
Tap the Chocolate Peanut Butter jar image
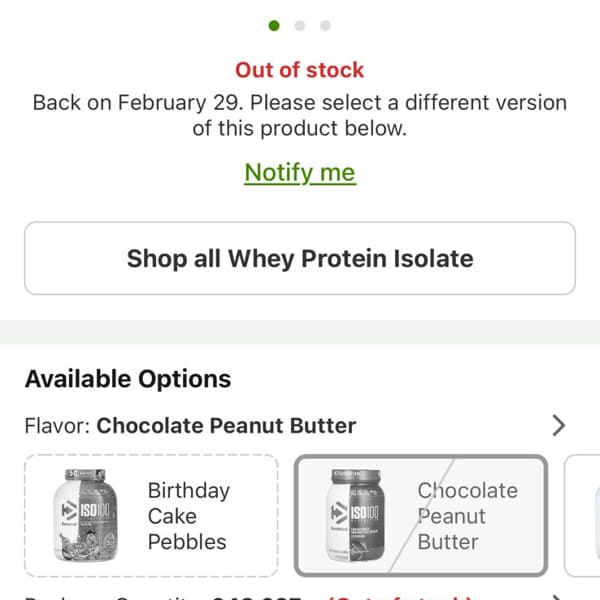point(355,515)
